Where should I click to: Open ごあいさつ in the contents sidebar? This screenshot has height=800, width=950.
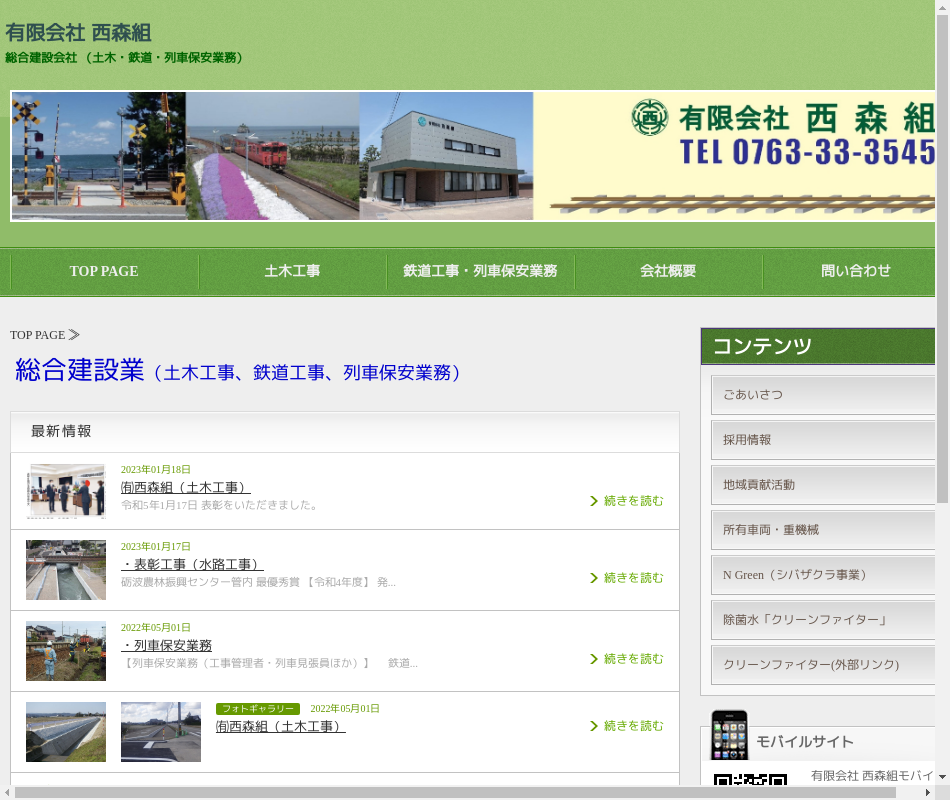(x=822, y=395)
